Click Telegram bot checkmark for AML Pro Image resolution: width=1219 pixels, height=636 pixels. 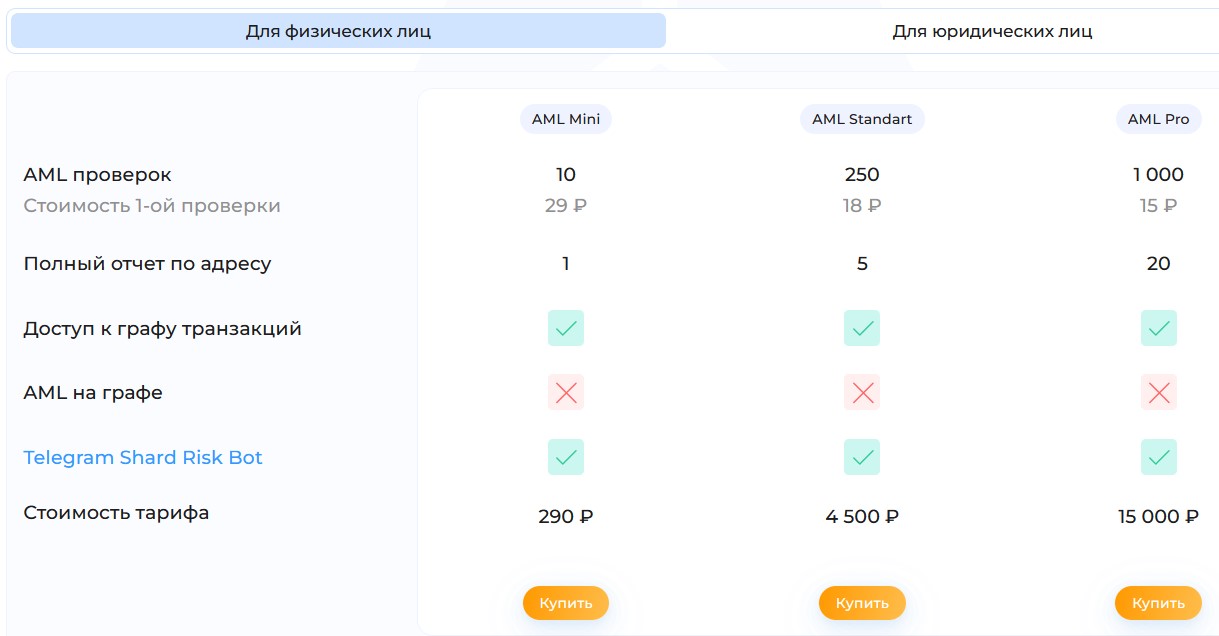pyautogui.click(x=1158, y=457)
